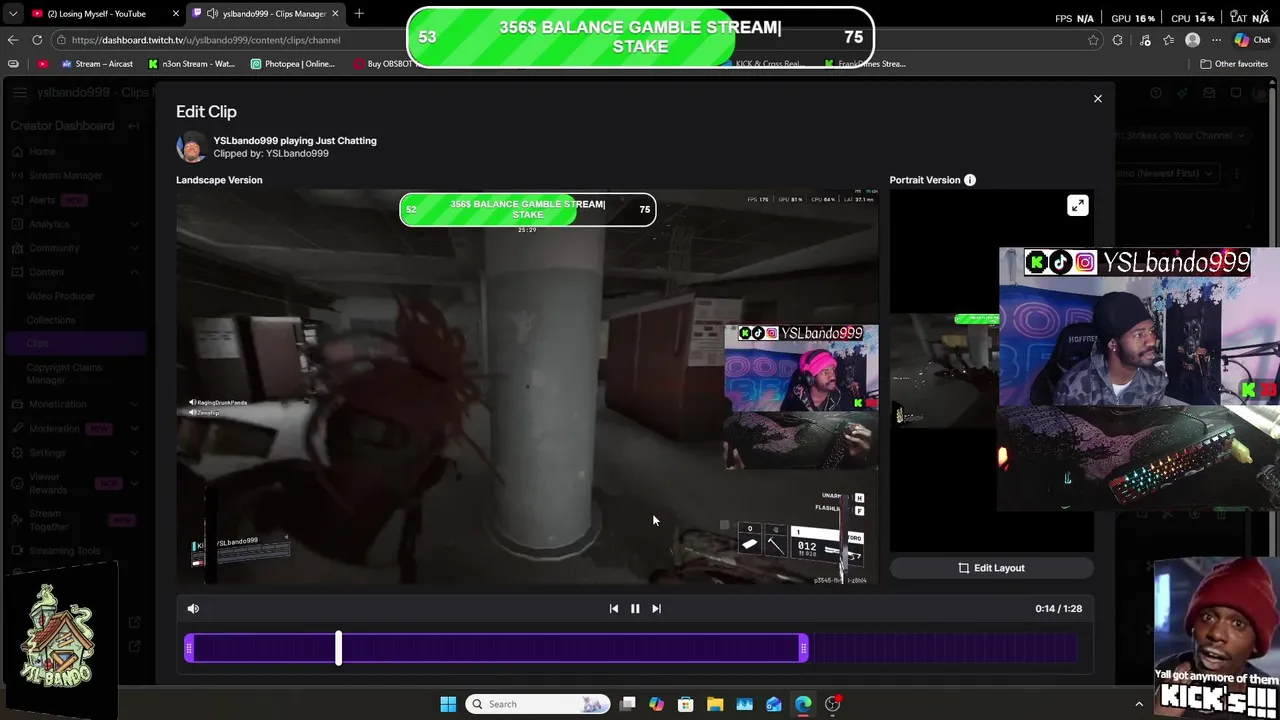Image resolution: width=1280 pixels, height=720 pixels.
Task: Close the Losing Myself YouTube tab
Action: (x=175, y=14)
